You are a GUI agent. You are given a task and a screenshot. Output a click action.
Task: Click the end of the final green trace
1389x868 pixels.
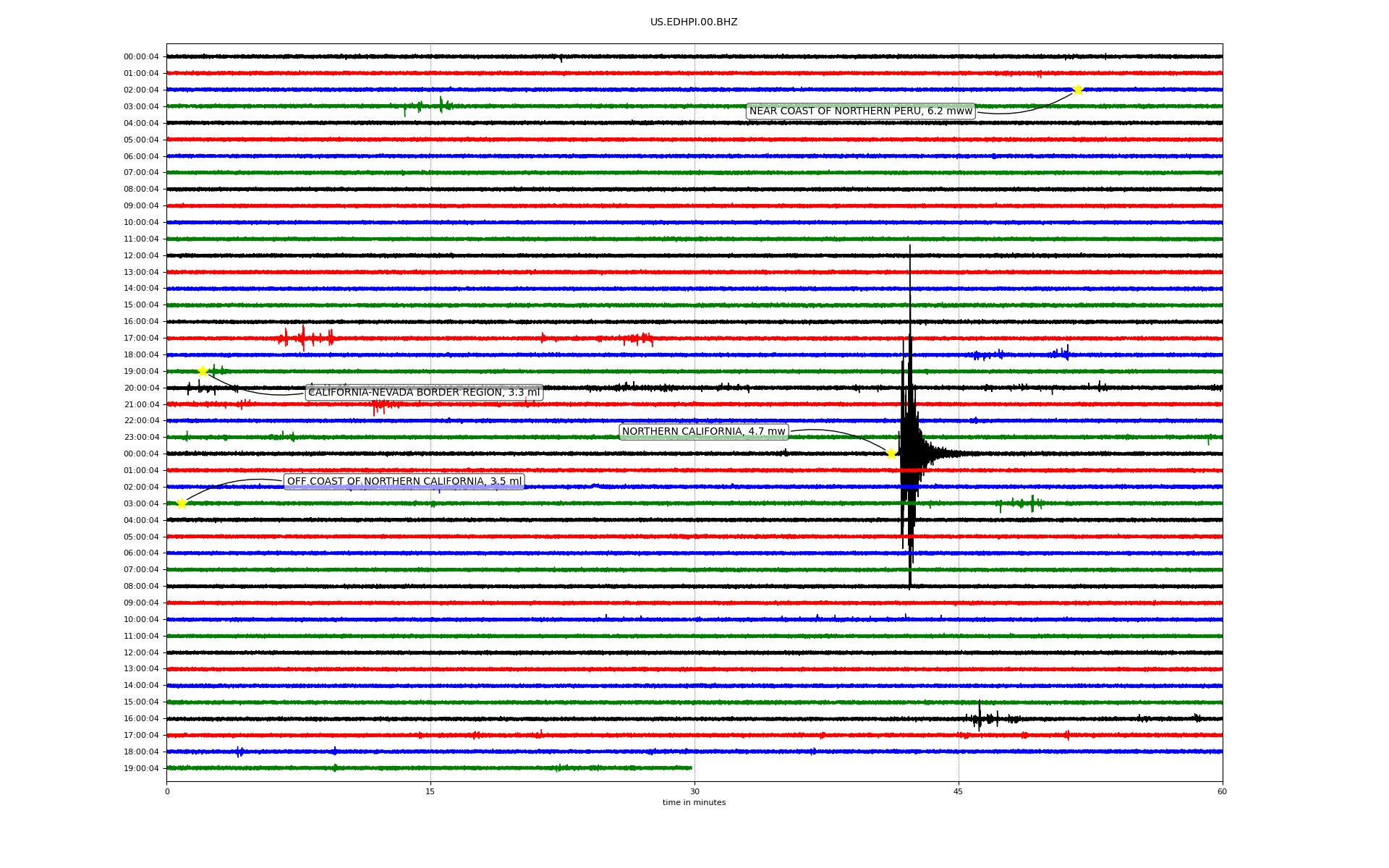[690, 767]
